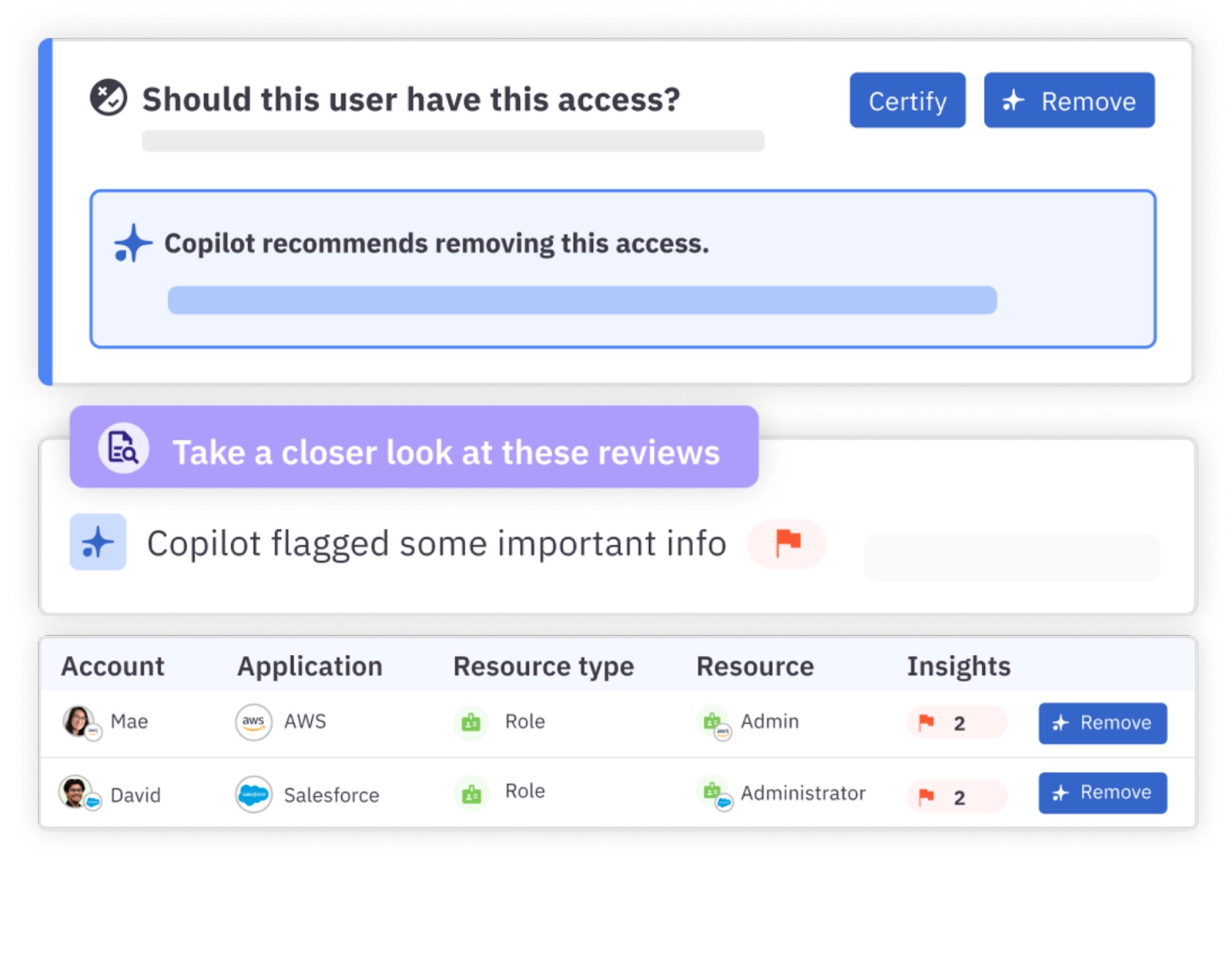1232x966 pixels.
Task: Click the top Remove button beside Certify
Action: 1068,101
